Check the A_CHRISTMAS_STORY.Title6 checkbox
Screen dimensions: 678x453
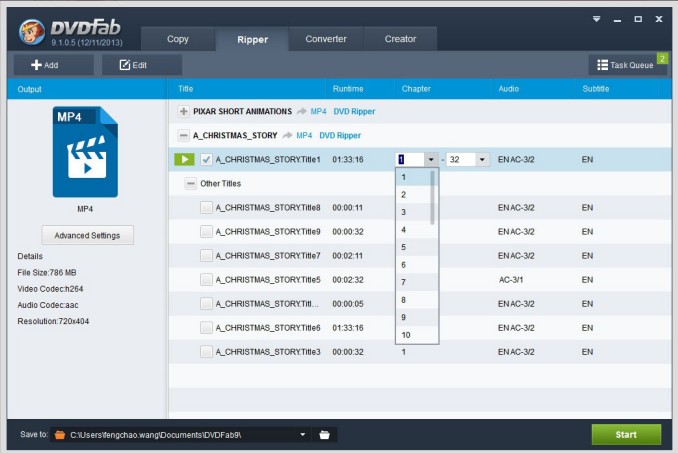click(x=206, y=328)
